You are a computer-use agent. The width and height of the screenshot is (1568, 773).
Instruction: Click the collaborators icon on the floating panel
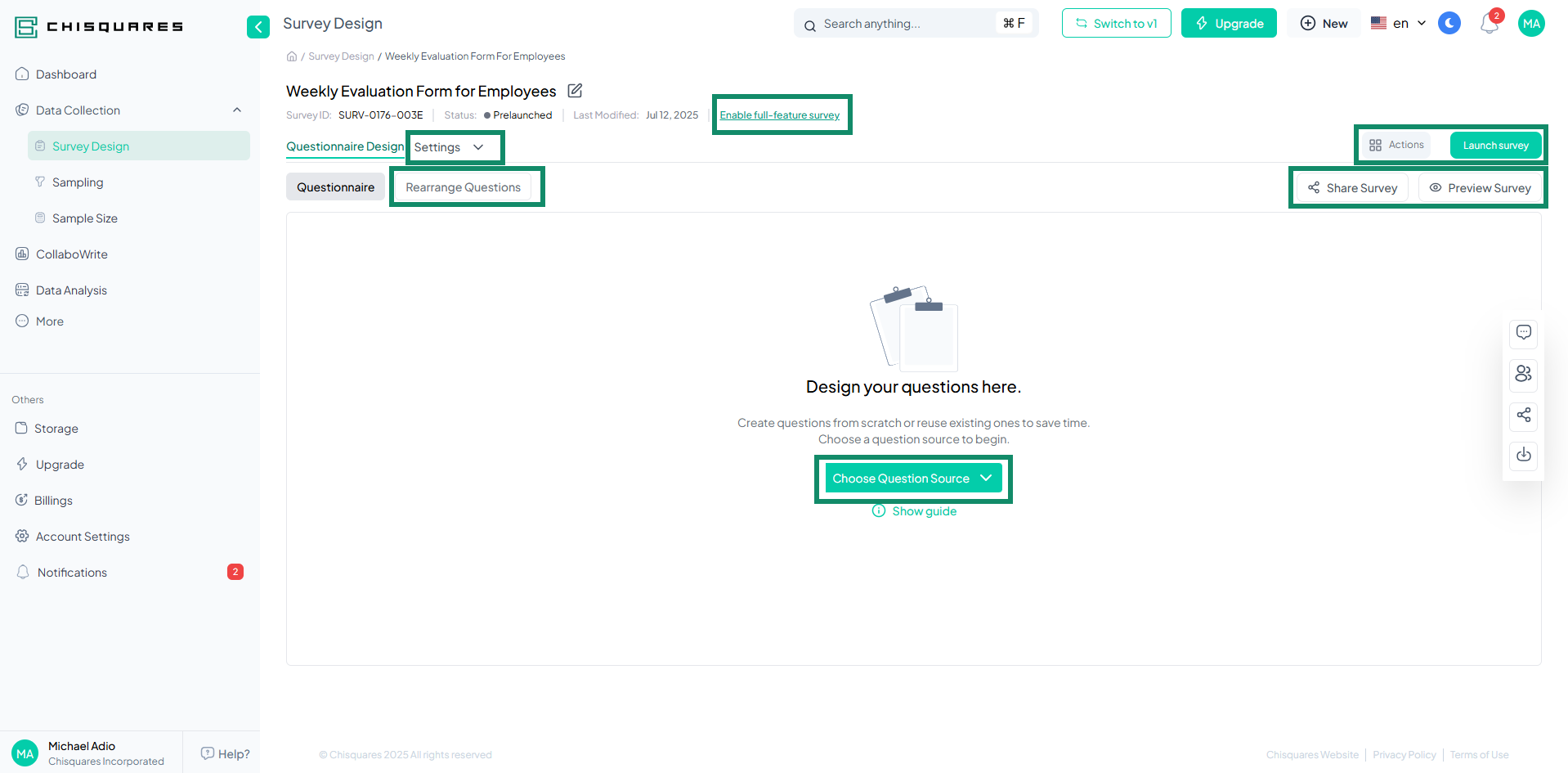[x=1522, y=374]
